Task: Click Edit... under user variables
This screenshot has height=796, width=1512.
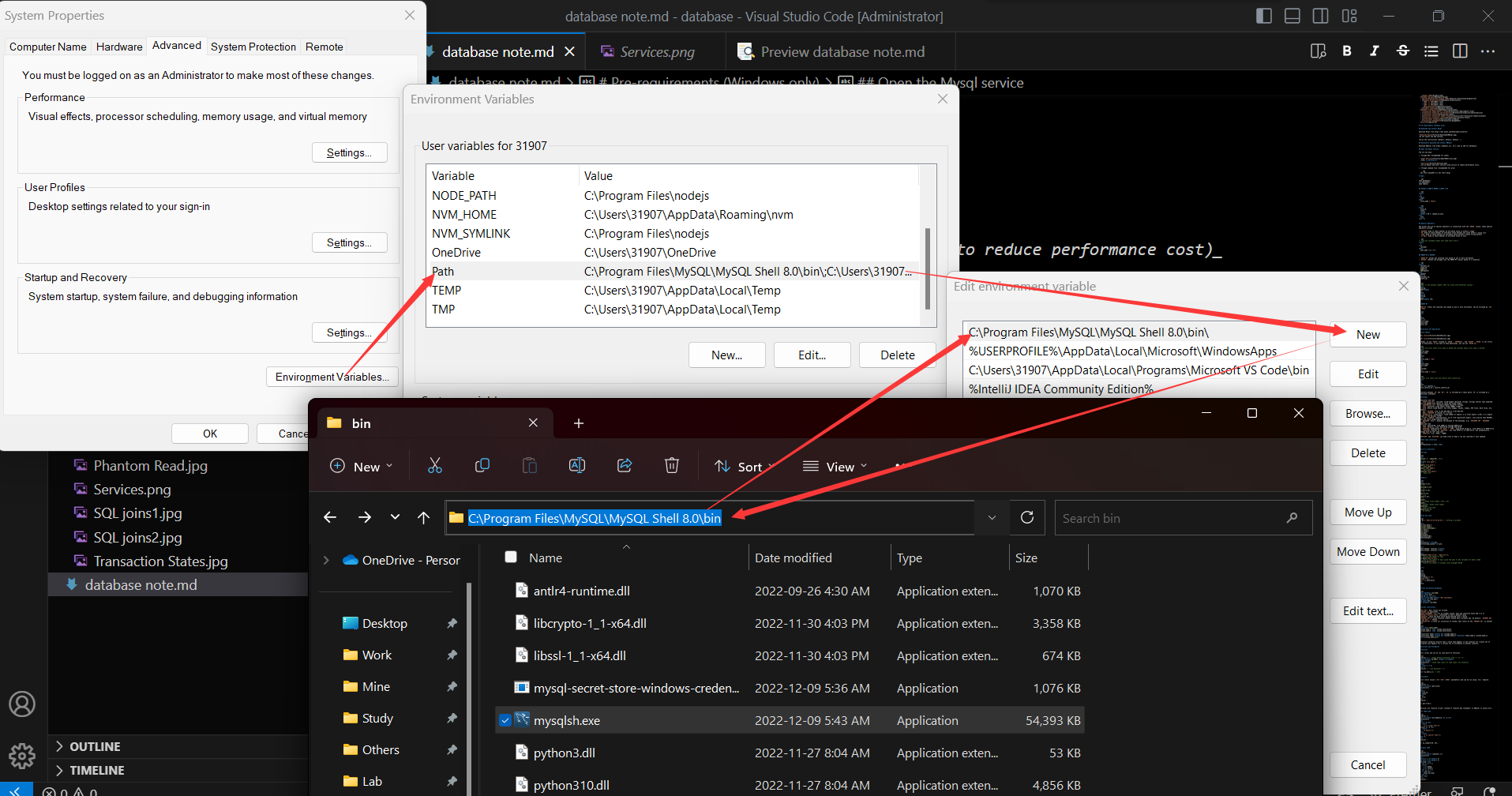Action: pyautogui.click(x=812, y=355)
